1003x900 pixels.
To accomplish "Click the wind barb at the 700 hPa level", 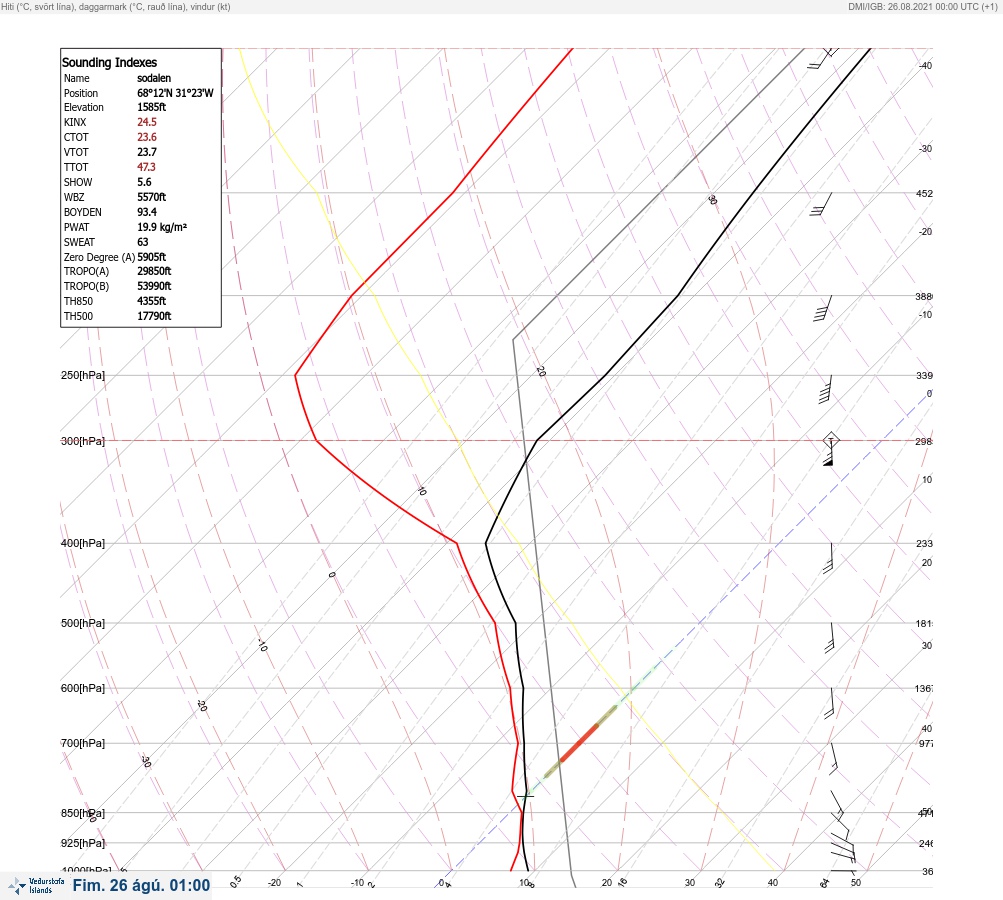I will [834, 759].
